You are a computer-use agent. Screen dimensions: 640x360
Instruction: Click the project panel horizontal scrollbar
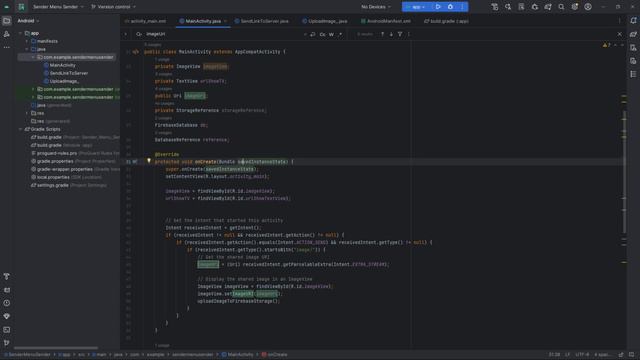(x=56, y=348)
